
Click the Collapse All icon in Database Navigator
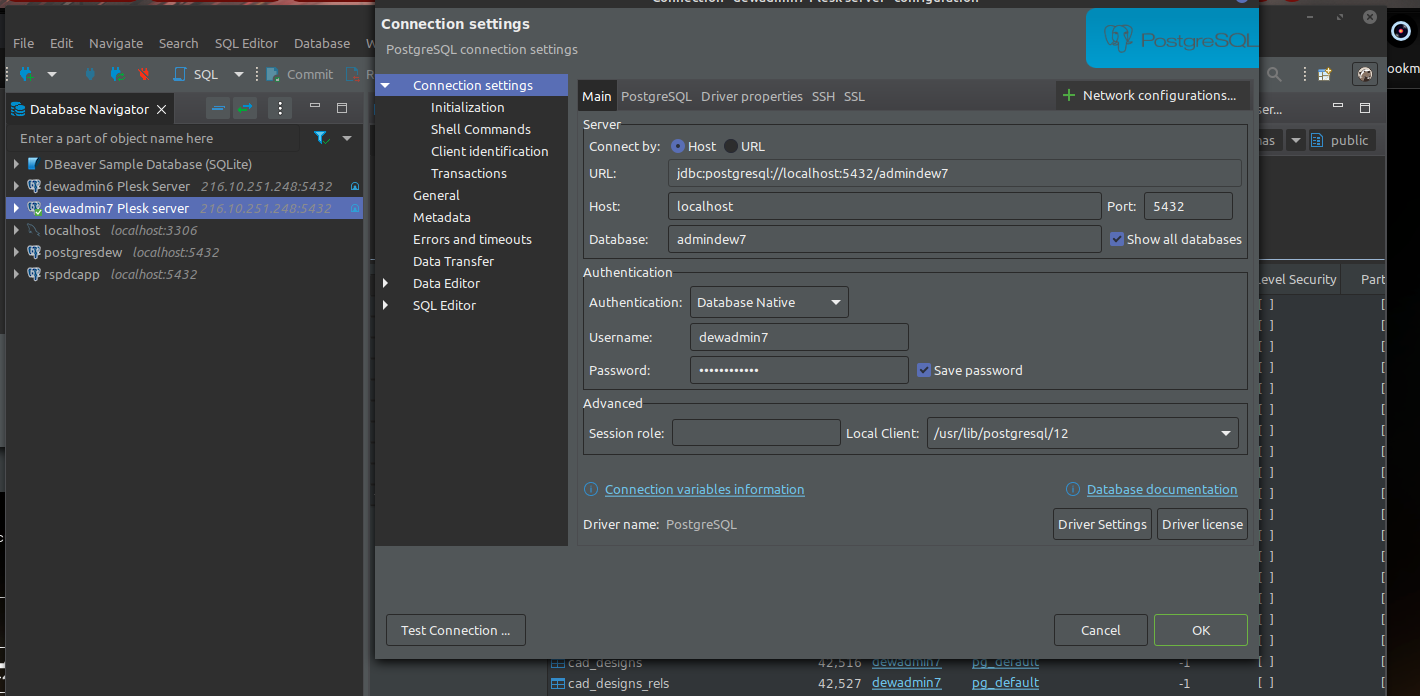pyautogui.click(x=218, y=108)
